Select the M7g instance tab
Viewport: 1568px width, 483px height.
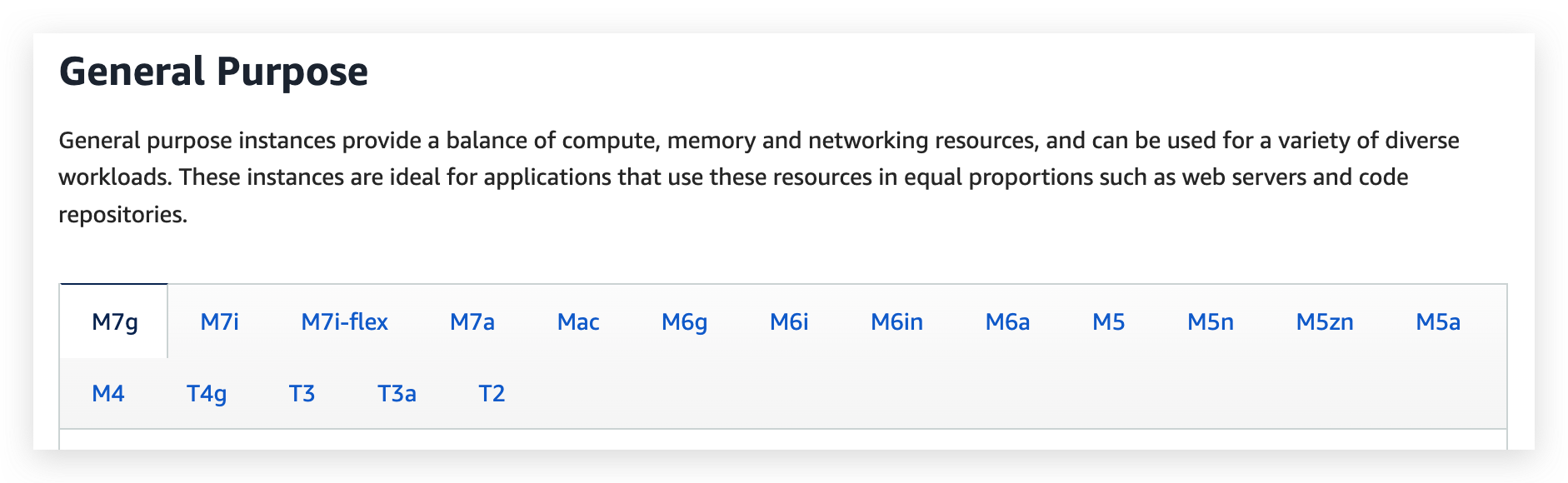coord(115,322)
